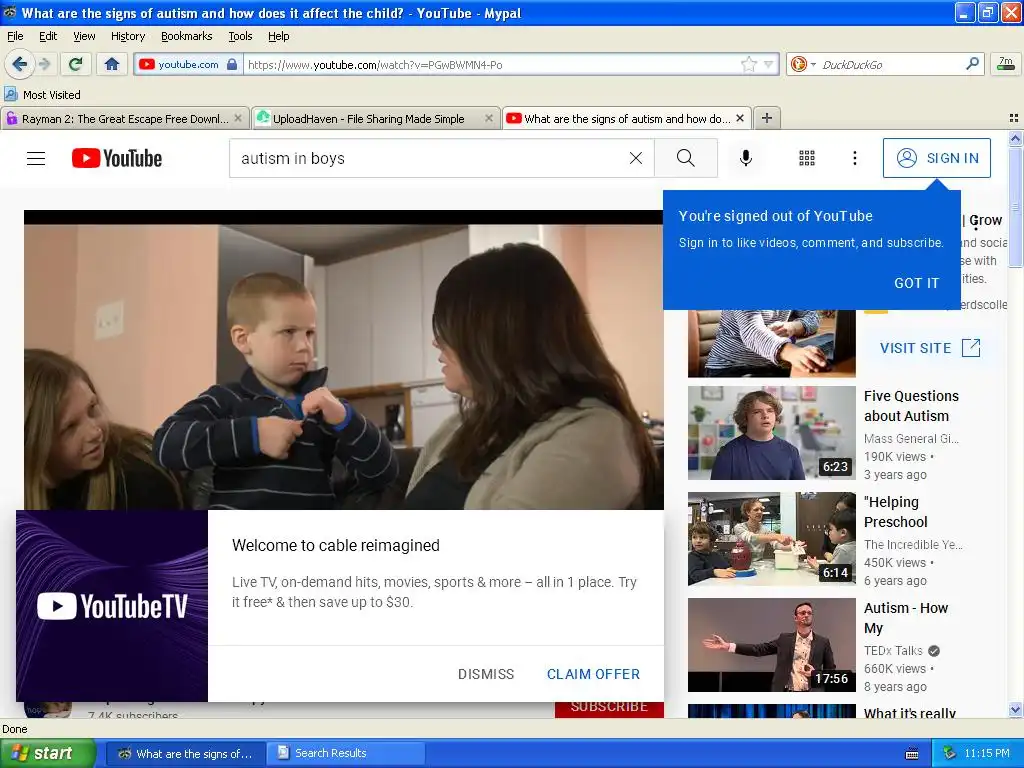Image resolution: width=1024 pixels, height=768 pixels.
Task: Click the youtube.com site identity badge
Action: coord(188,64)
